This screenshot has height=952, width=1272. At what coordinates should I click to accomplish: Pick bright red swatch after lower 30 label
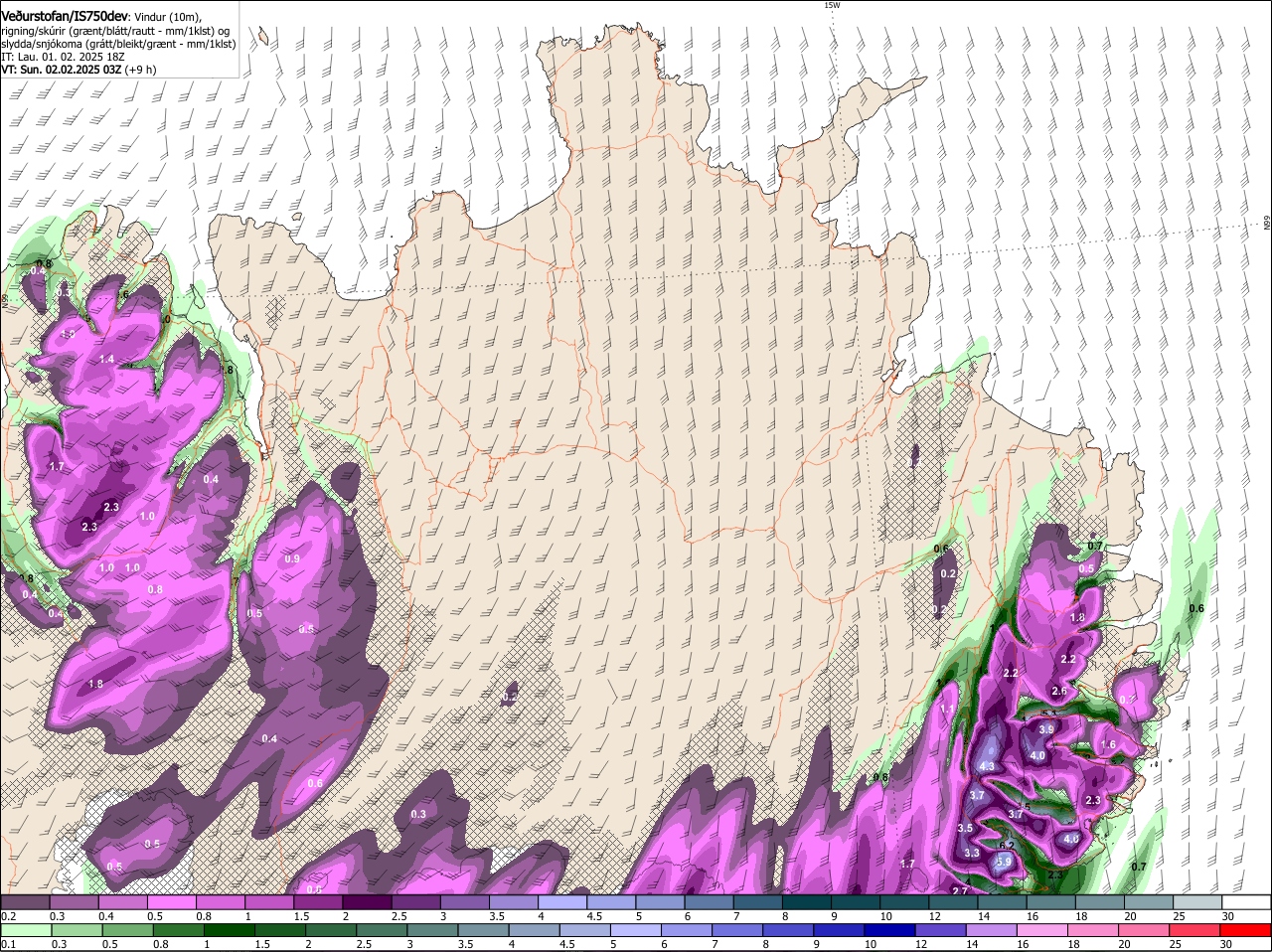tap(1247, 930)
